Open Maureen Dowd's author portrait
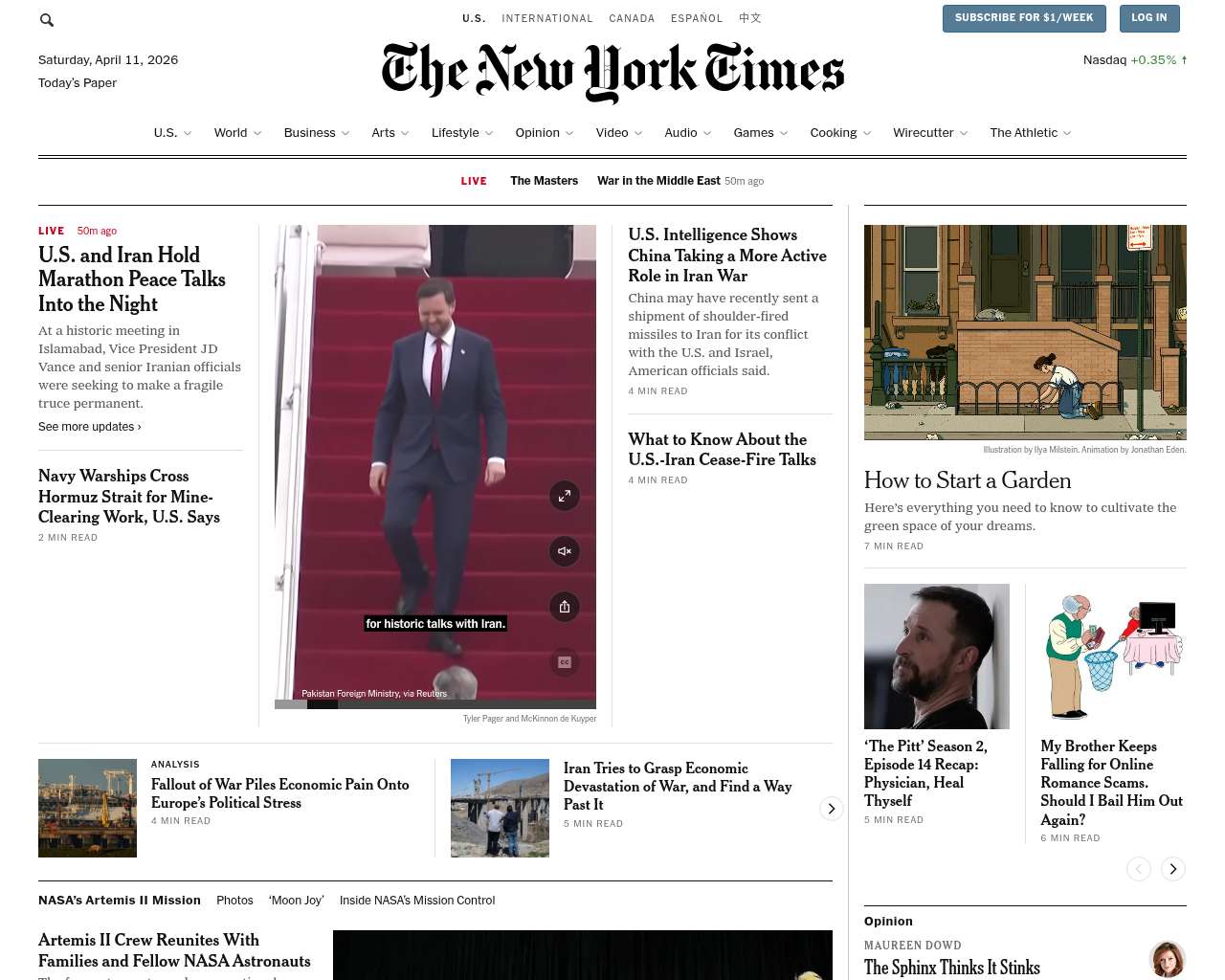Image resolution: width=1225 pixels, height=980 pixels. (1168, 959)
